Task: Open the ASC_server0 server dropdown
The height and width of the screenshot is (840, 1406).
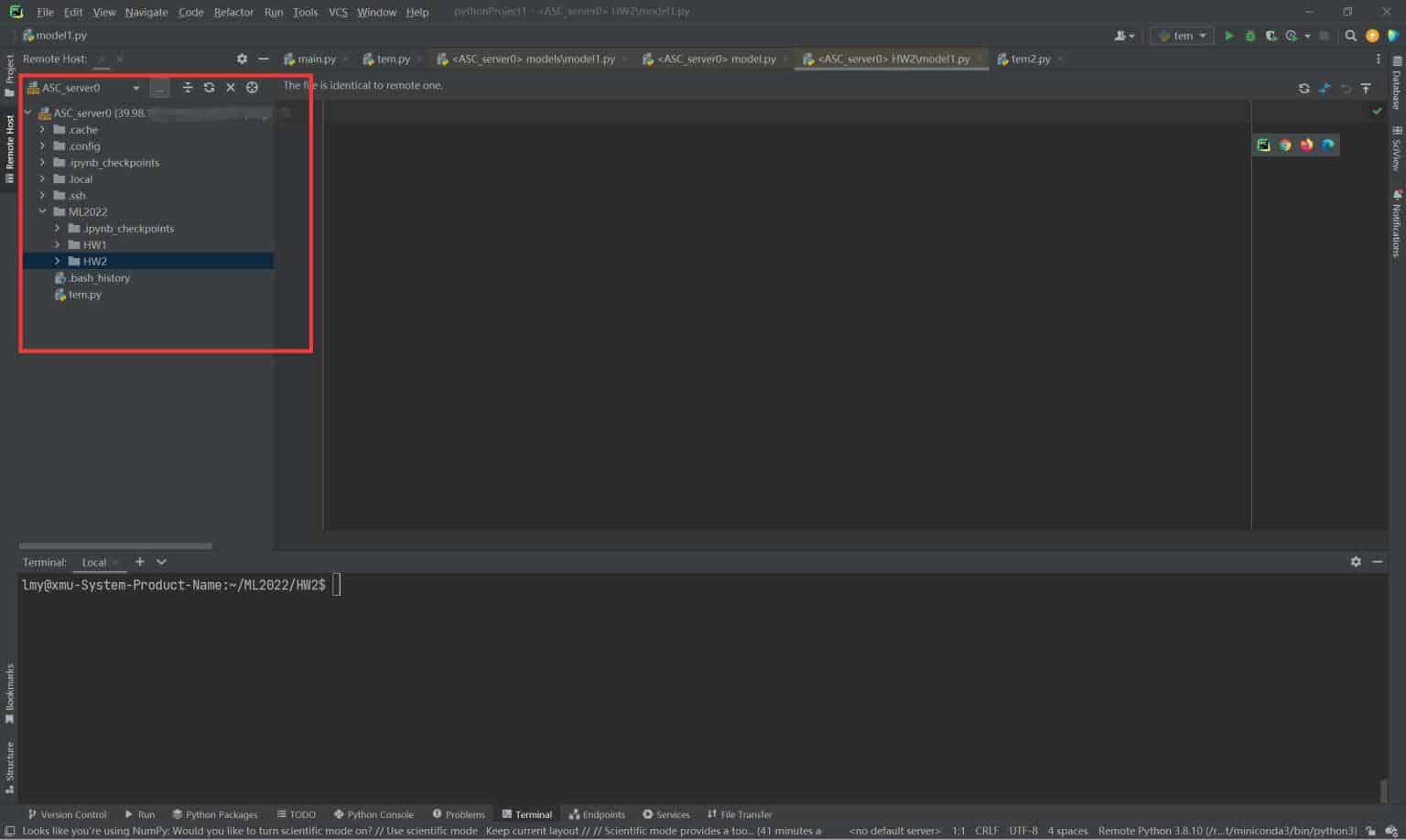Action: coord(84,88)
